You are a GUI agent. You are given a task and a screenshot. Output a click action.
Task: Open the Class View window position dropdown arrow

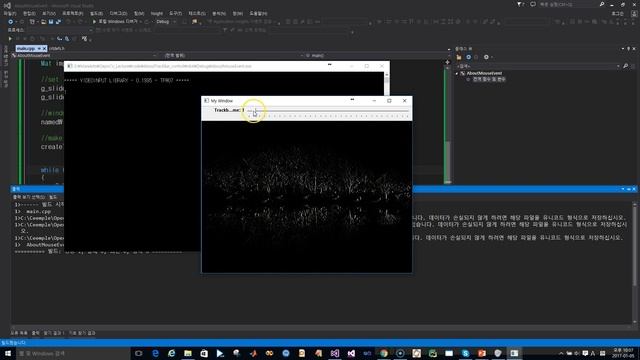click(x=623, y=49)
